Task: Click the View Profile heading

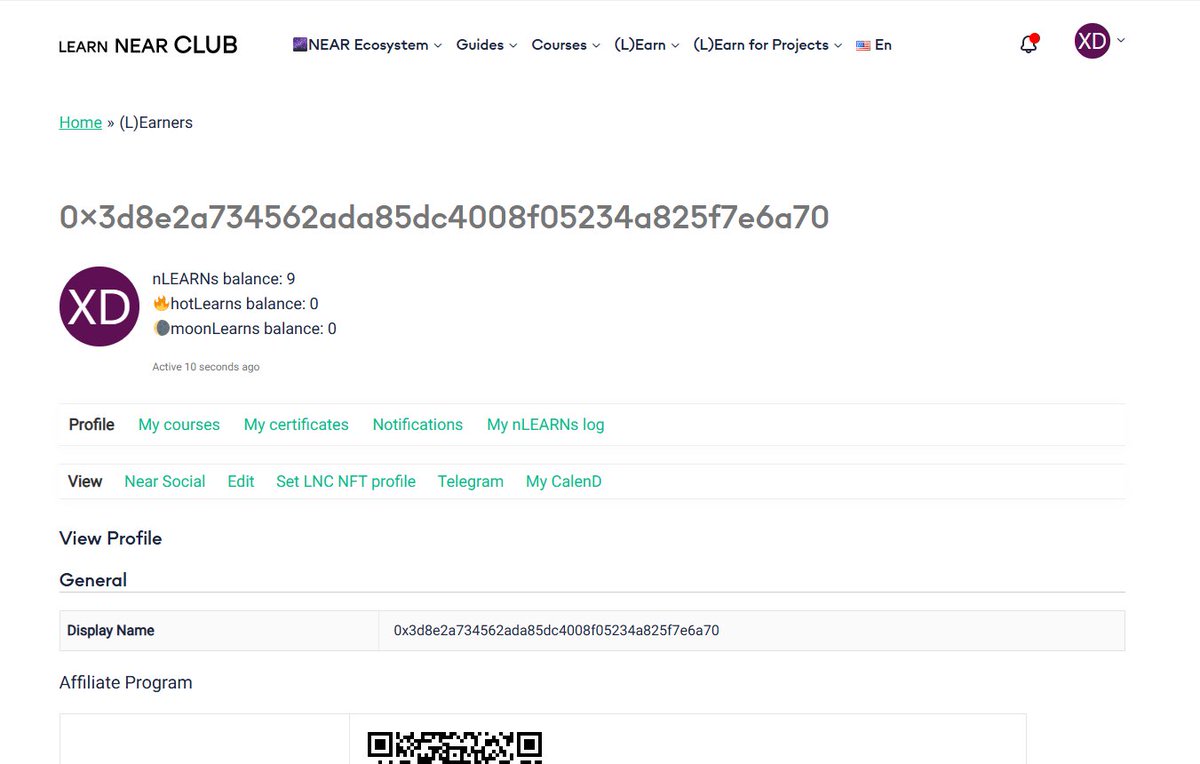Action: 111,539
